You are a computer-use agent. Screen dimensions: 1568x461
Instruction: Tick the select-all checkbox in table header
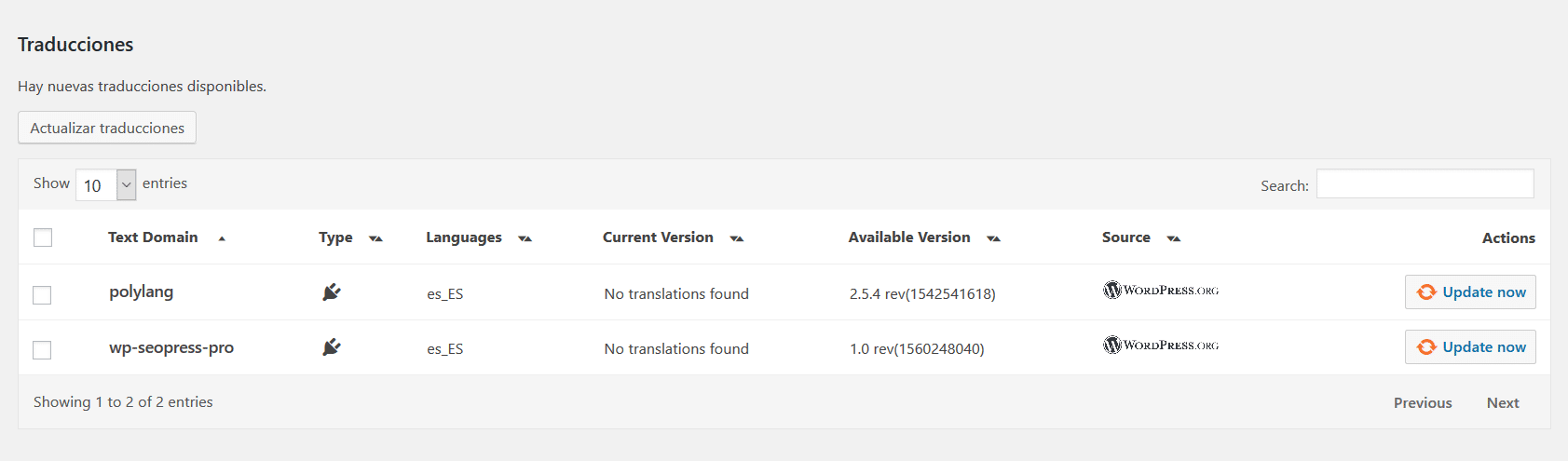click(43, 237)
